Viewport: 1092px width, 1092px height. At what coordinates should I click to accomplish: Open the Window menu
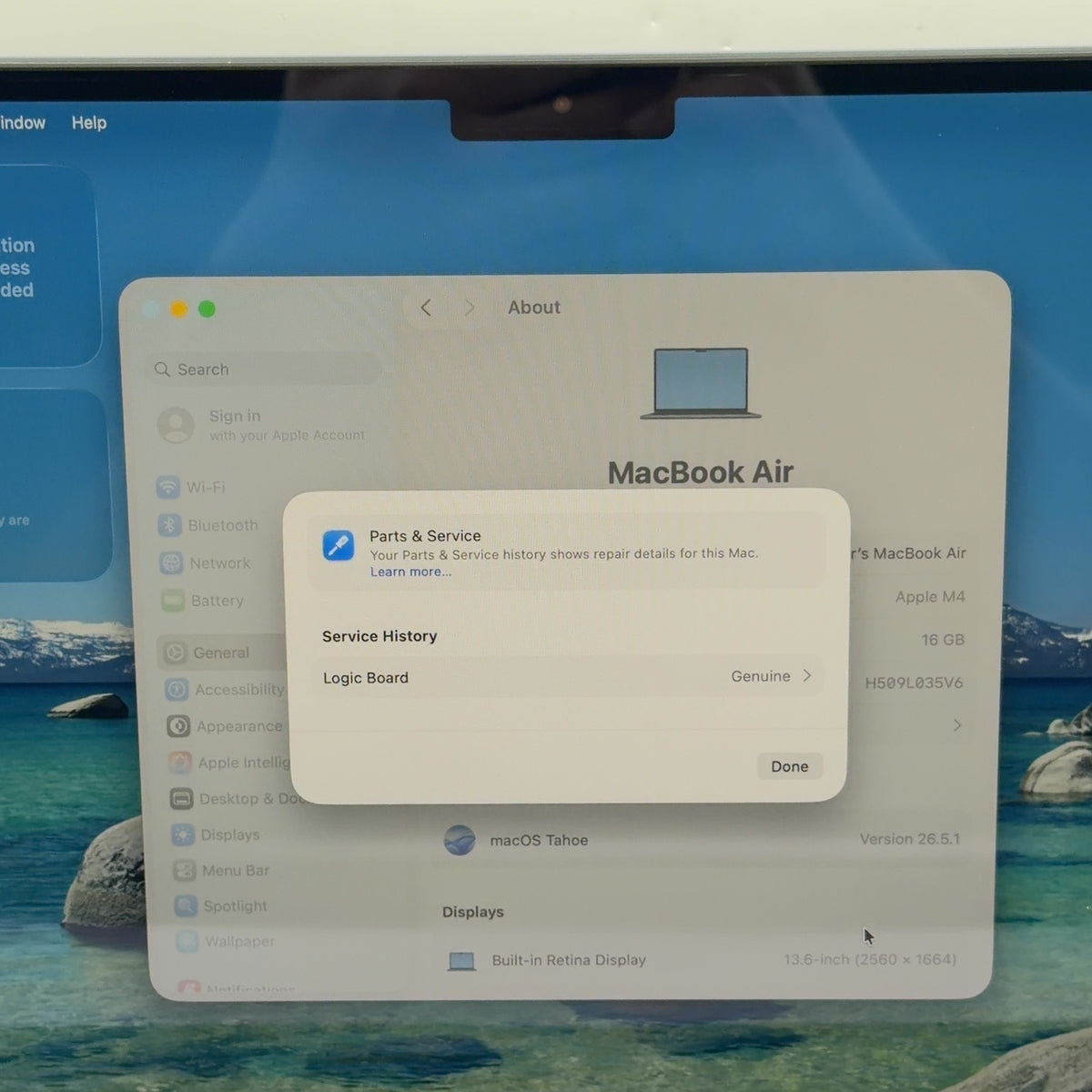point(22,123)
